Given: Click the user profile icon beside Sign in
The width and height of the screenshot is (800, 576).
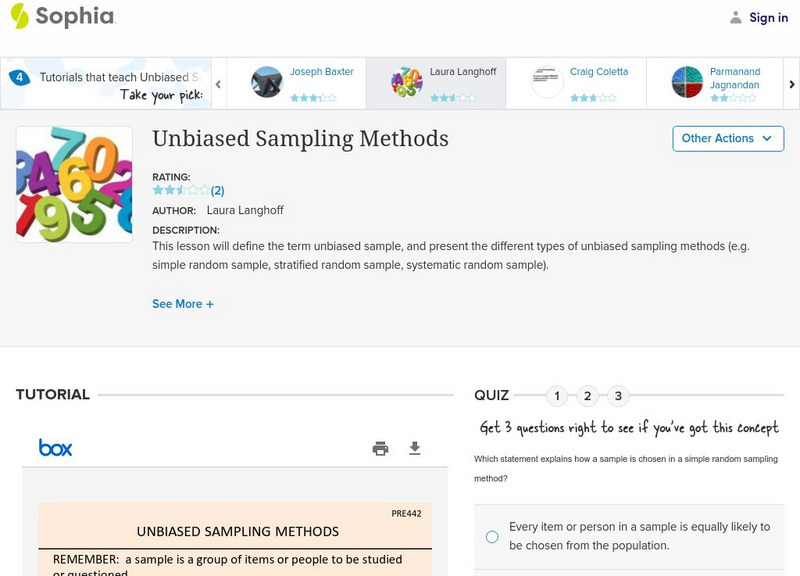Looking at the screenshot, I should click(x=736, y=17).
